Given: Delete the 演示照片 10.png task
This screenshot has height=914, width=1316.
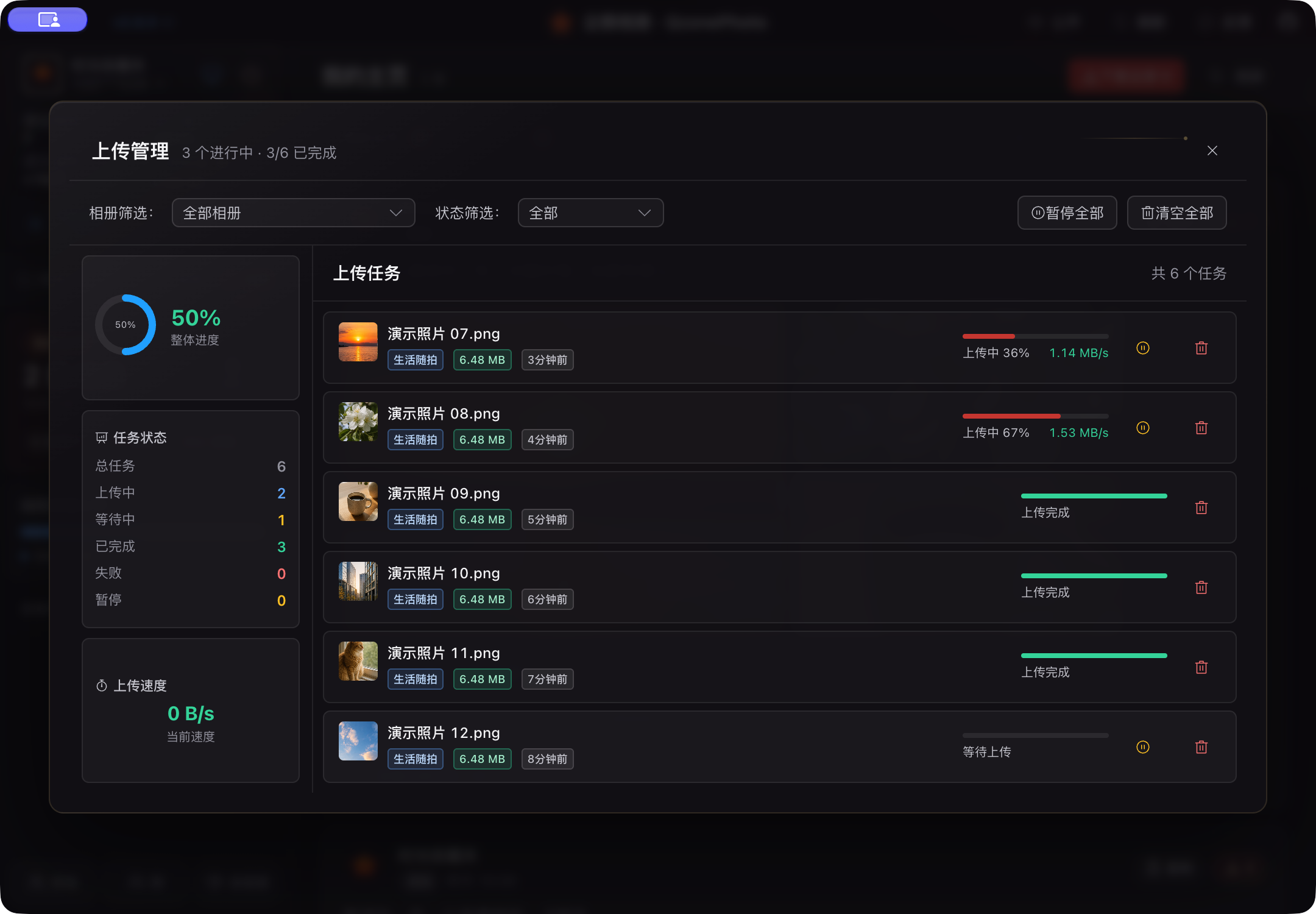Looking at the screenshot, I should (x=1201, y=587).
